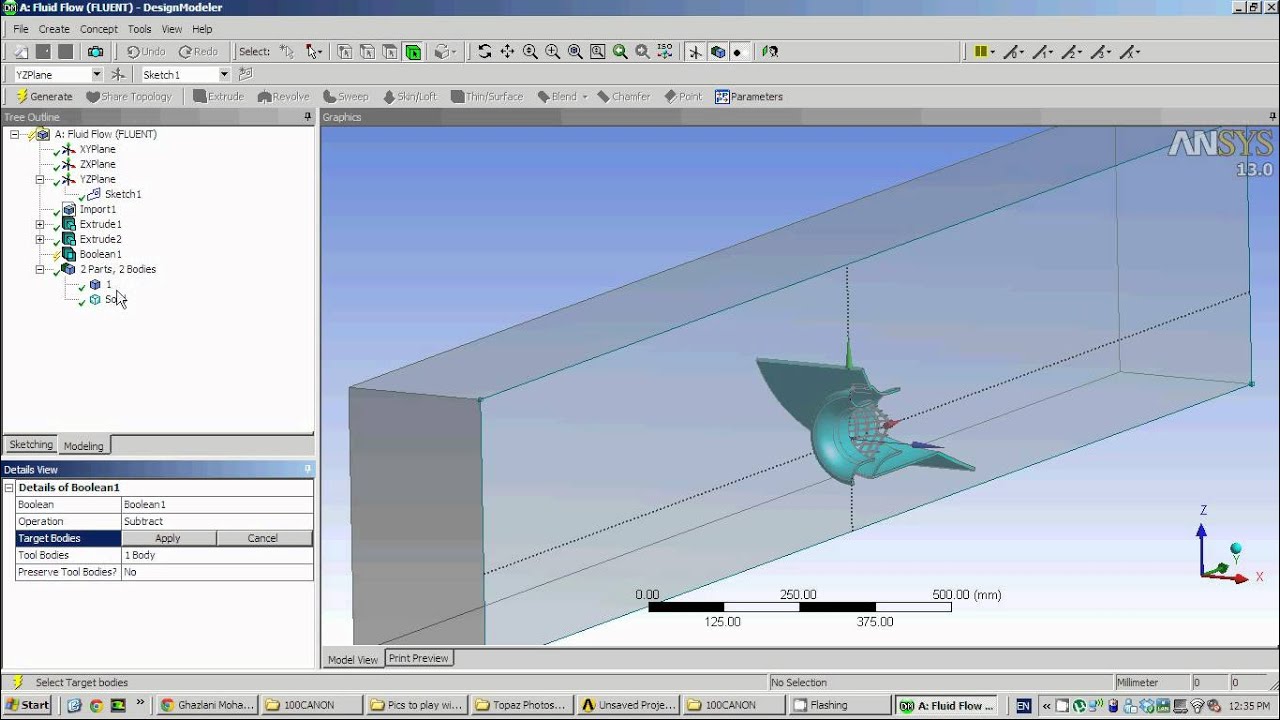The width and height of the screenshot is (1280, 720).
Task: Click the New Selection icon beside Select
Action: tap(287, 52)
